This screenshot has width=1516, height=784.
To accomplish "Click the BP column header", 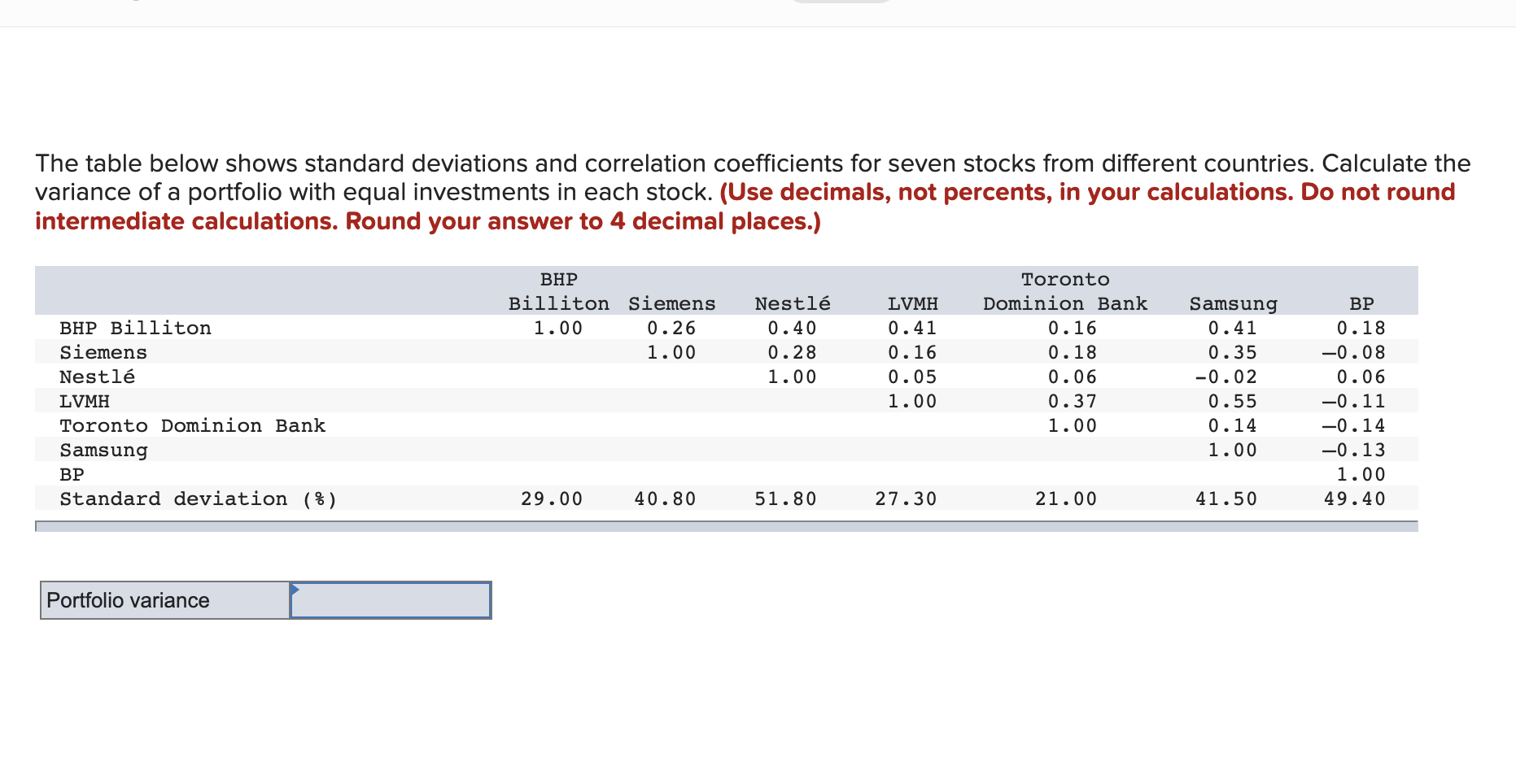I will [x=1361, y=303].
